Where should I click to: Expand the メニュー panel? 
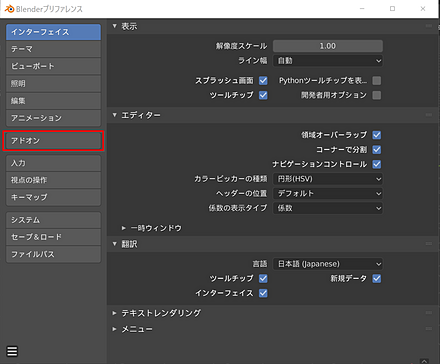coord(115,329)
